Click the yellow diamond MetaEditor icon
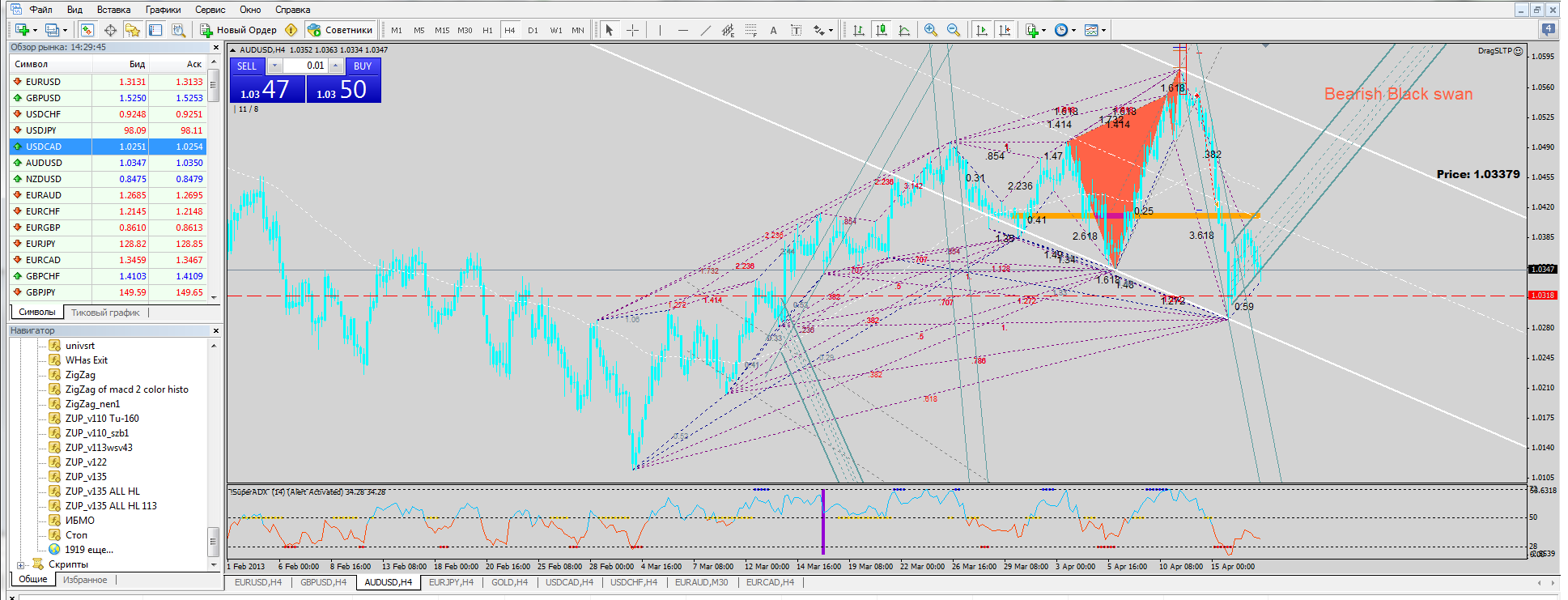 click(x=291, y=30)
